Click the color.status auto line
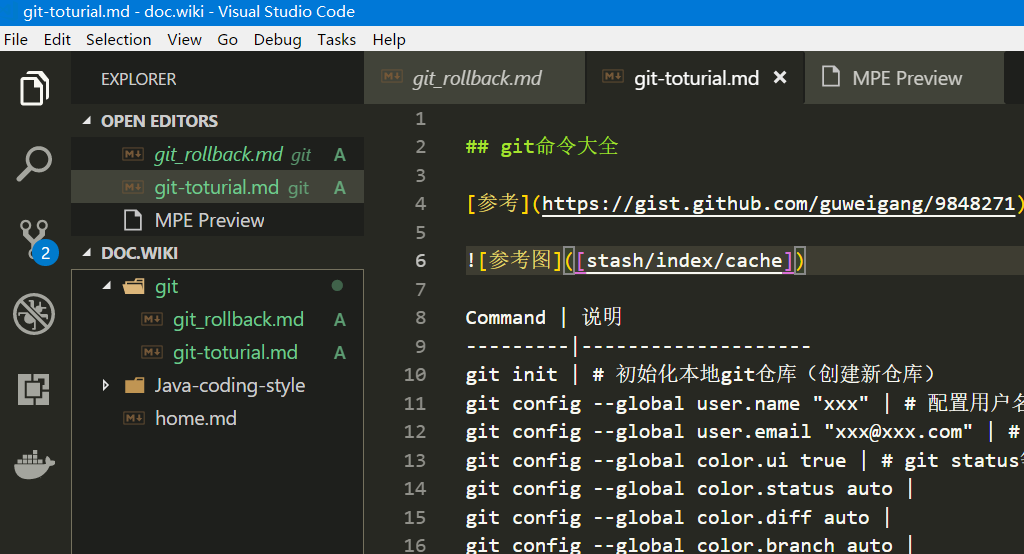 690,489
